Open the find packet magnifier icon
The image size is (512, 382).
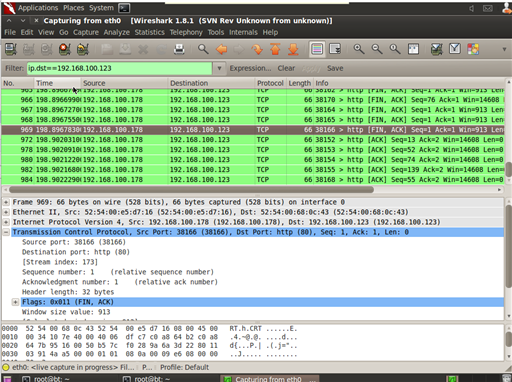coord(203,49)
